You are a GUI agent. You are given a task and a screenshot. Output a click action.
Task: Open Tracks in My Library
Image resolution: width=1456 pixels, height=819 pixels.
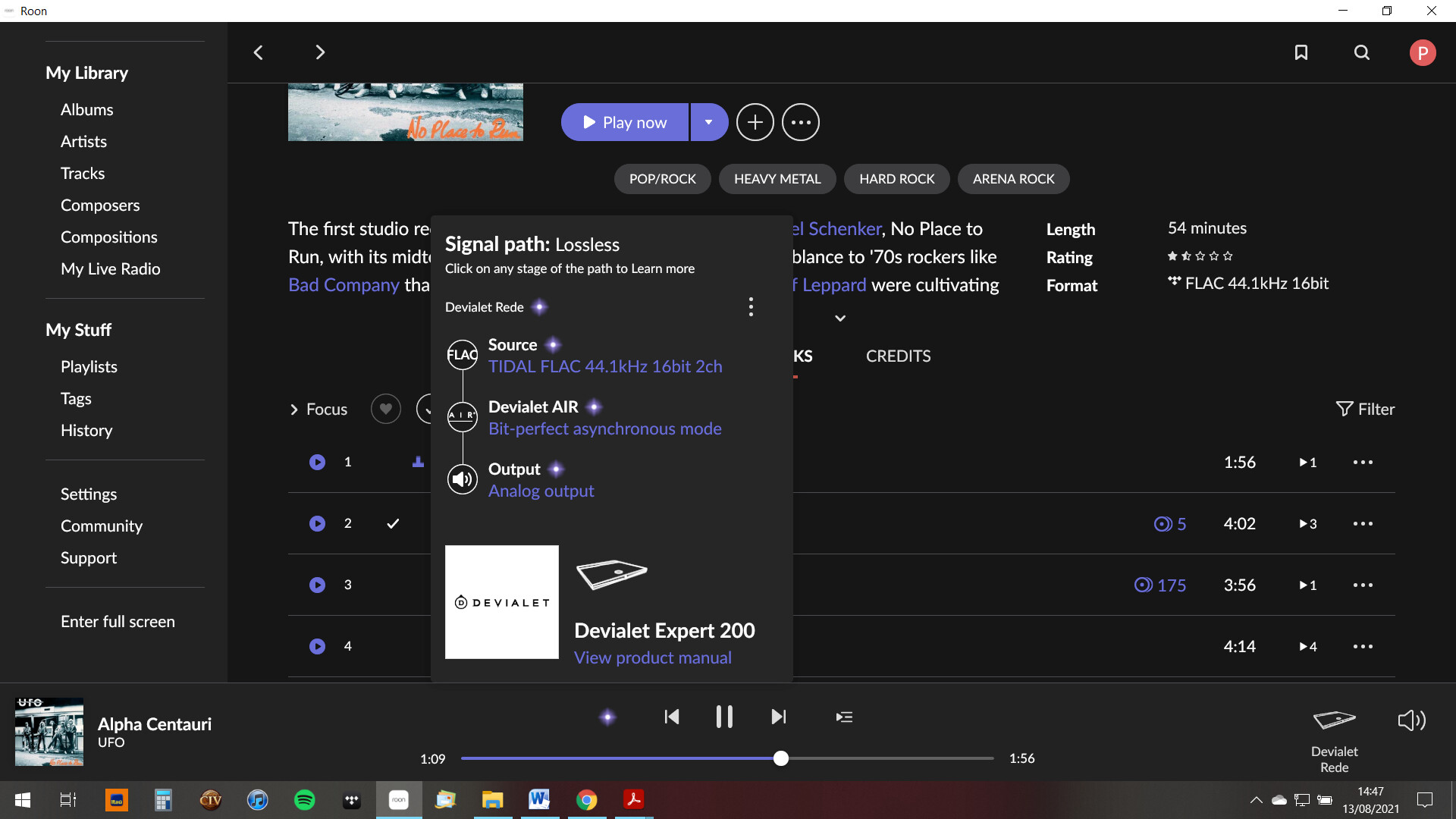click(x=83, y=174)
